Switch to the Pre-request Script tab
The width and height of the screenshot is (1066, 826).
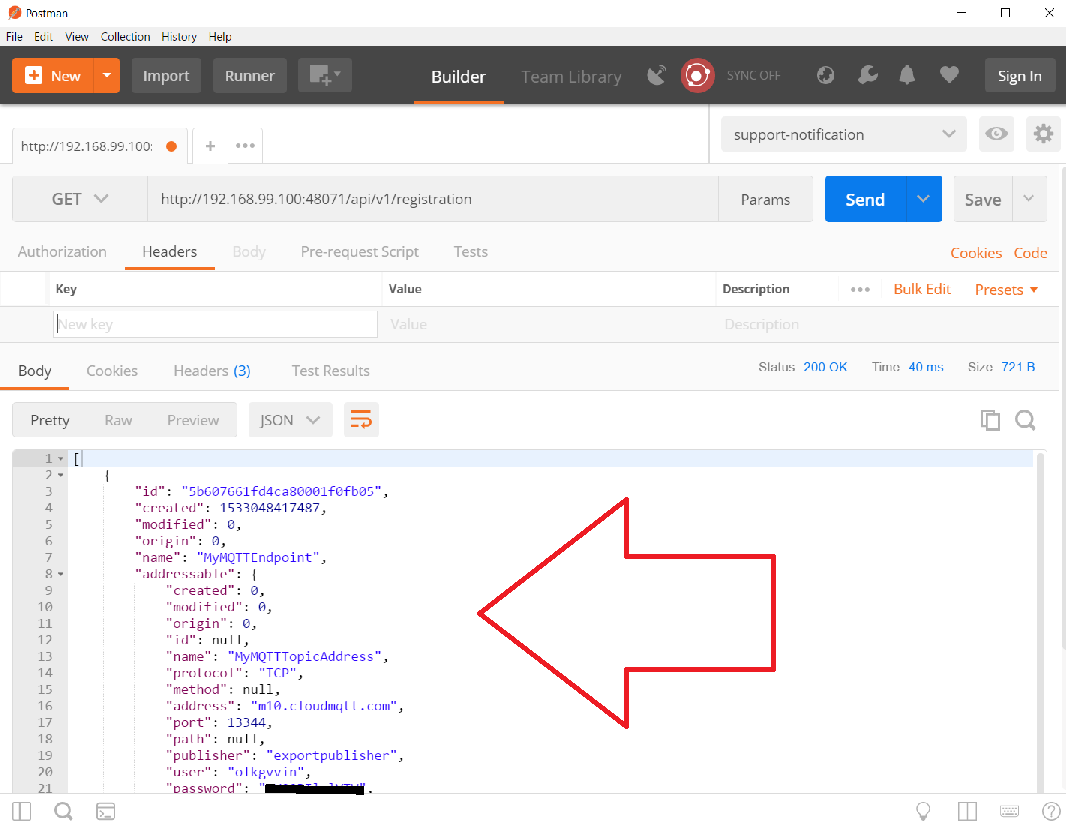point(360,252)
